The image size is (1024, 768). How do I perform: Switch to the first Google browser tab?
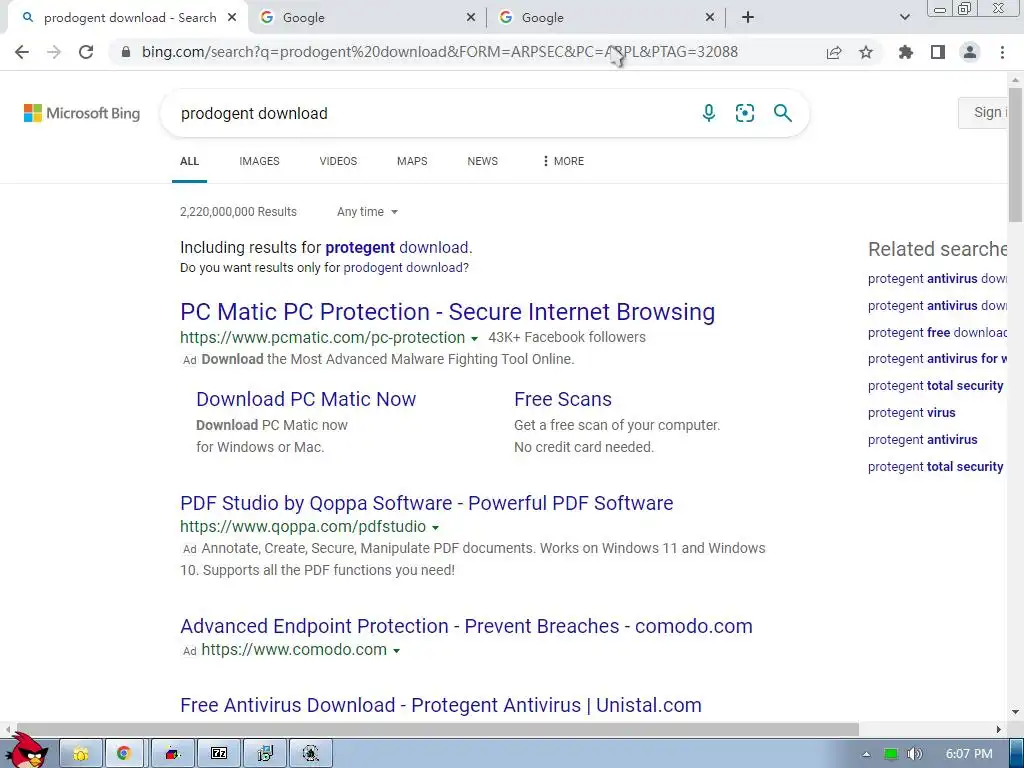(359, 18)
